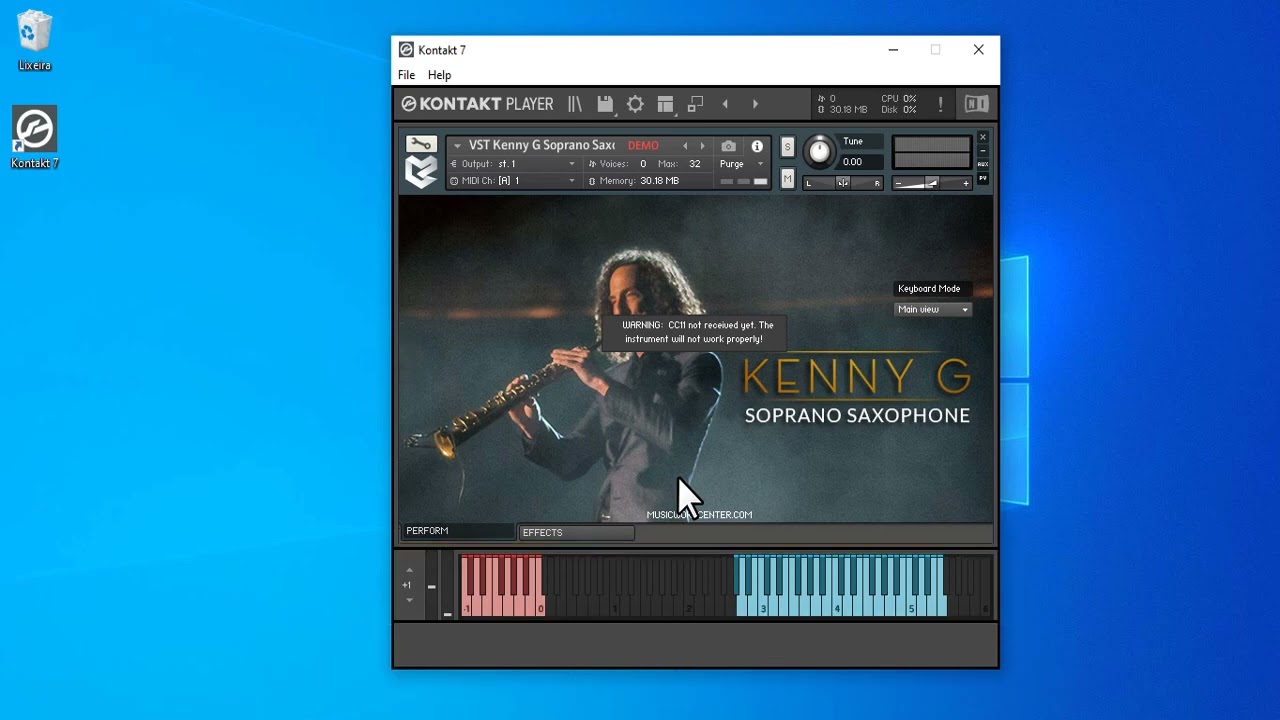Shift keyboard octave down arrow
1280x720 pixels.
[409, 600]
